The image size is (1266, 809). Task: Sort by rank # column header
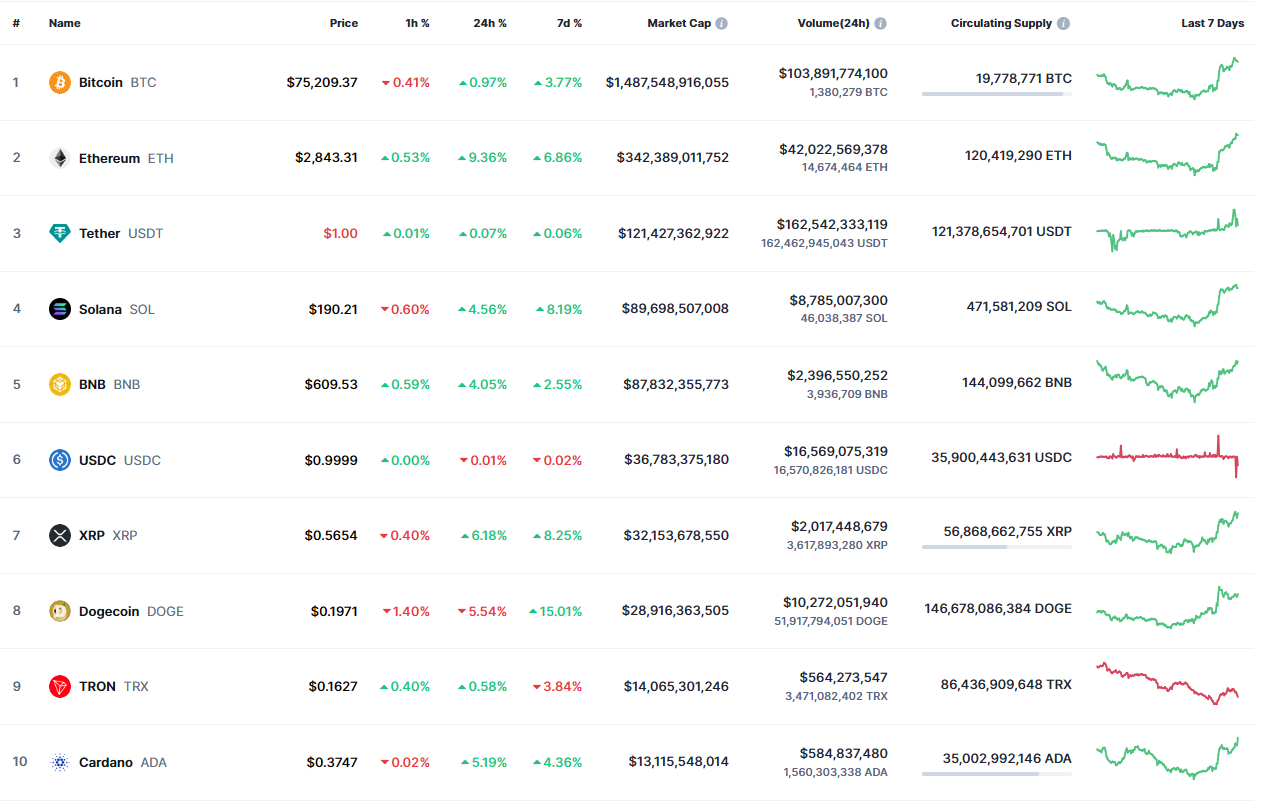click(16, 23)
